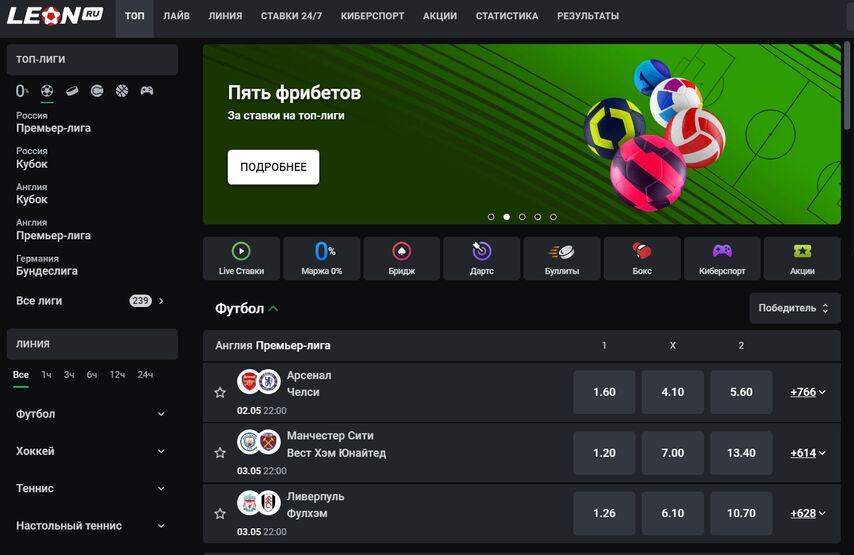Viewport: 854px width, 555px height.
Task: Star the Манчестер Сити match
Action: point(220,453)
